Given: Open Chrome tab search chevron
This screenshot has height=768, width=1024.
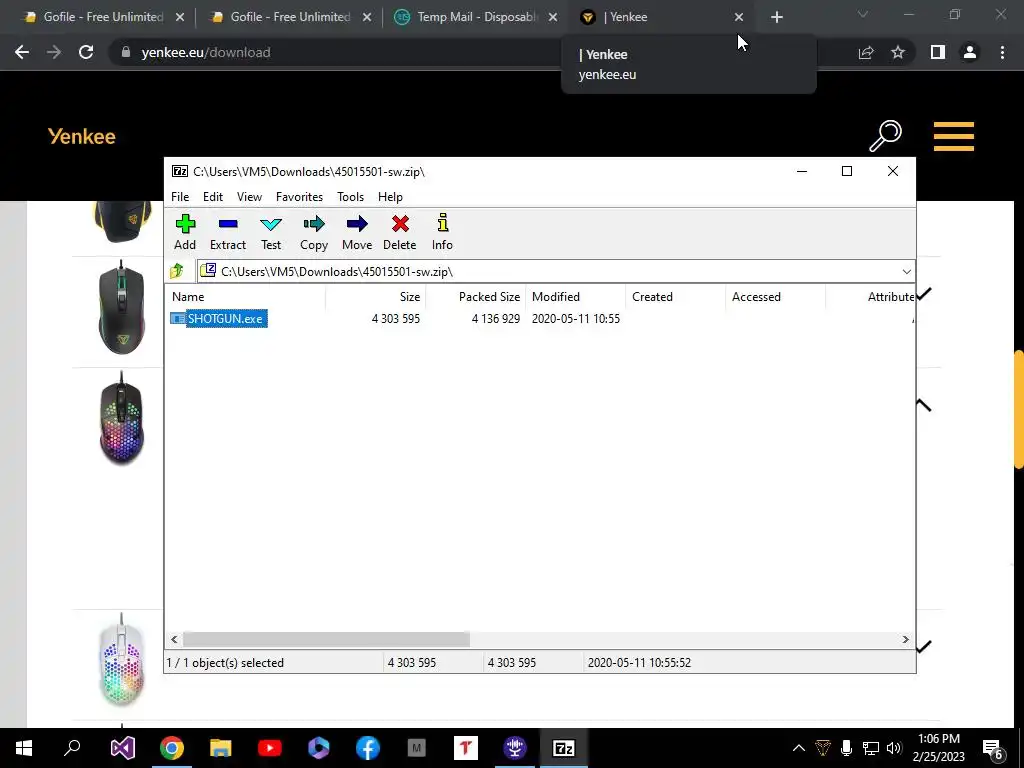Looking at the screenshot, I should (x=863, y=14).
